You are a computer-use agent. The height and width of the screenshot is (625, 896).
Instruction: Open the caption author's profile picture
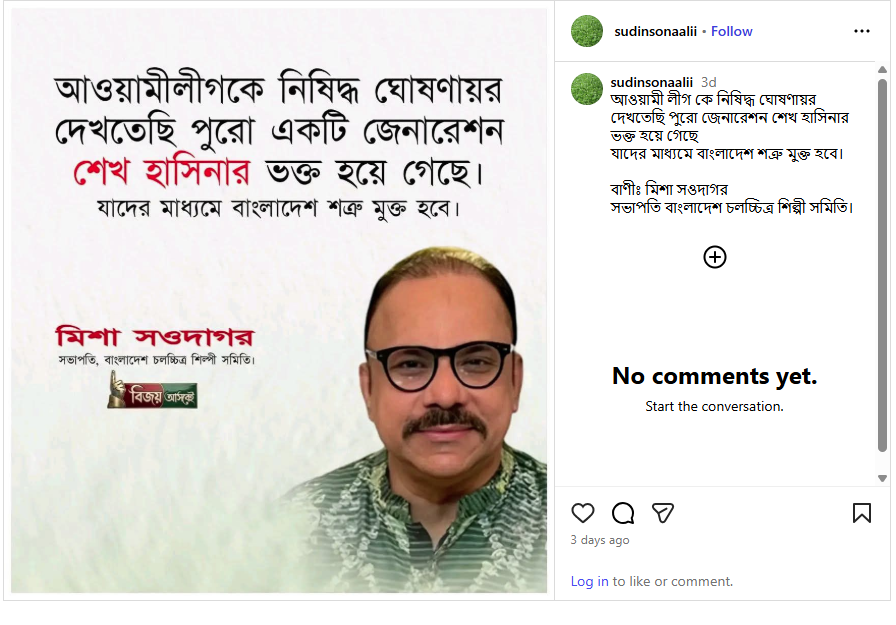tap(587, 89)
